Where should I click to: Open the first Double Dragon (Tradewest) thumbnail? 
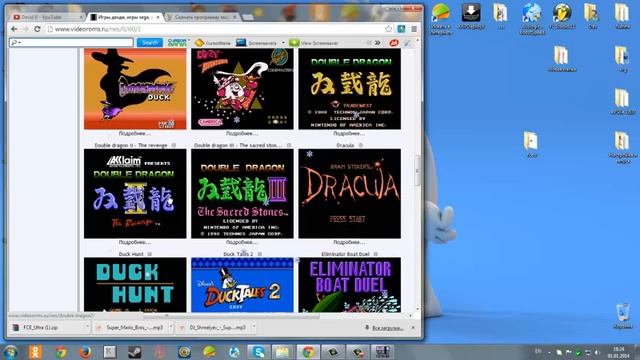click(349, 89)
